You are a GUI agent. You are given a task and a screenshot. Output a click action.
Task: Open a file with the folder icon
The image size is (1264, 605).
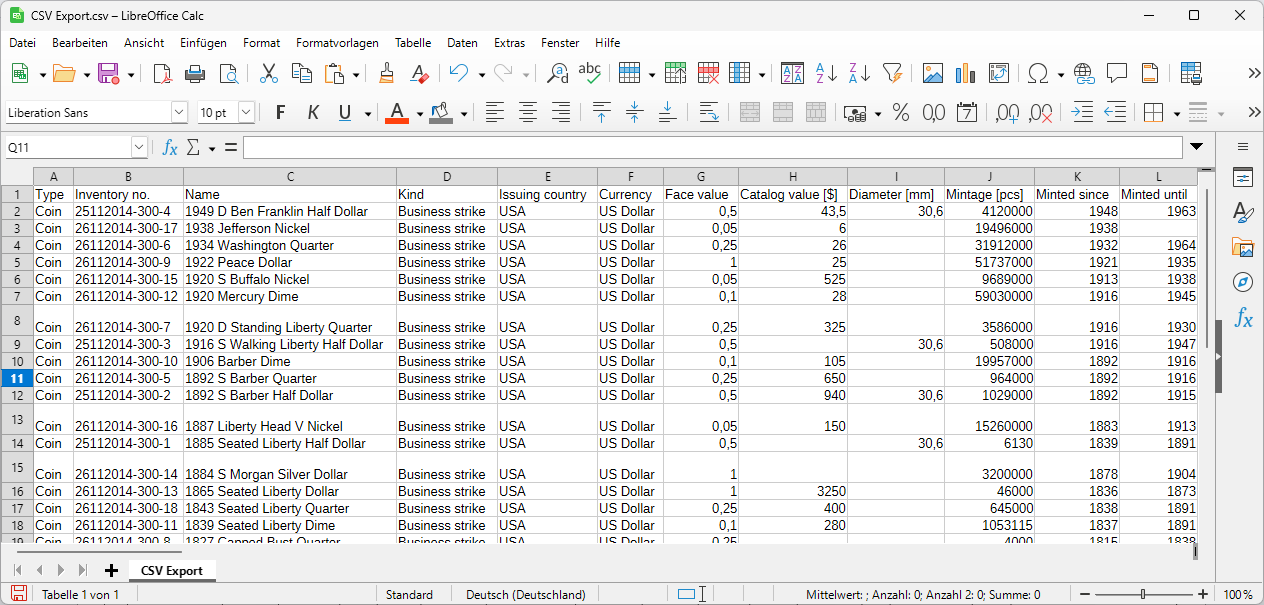tap(64, 73)
